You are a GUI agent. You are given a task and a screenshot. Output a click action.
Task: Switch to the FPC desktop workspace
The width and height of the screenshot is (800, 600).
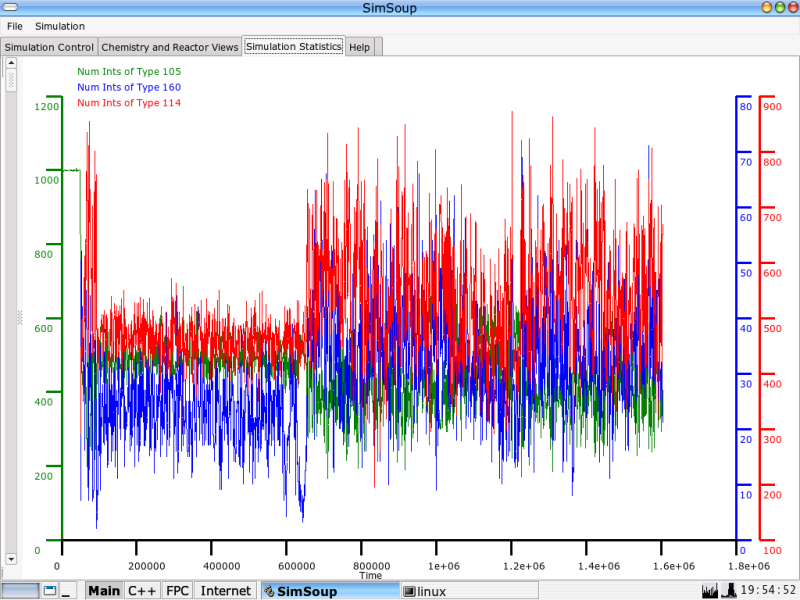click(x=177, y=591)
